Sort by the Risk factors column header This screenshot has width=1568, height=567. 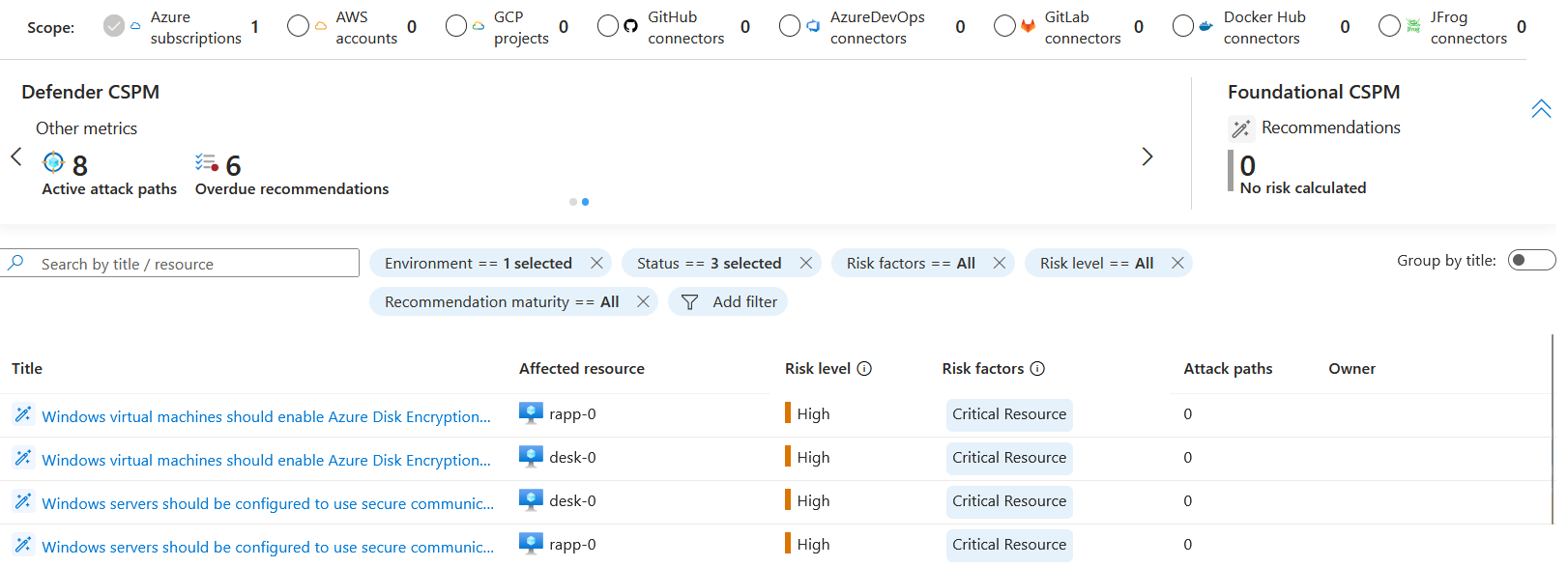coord(983,368)
